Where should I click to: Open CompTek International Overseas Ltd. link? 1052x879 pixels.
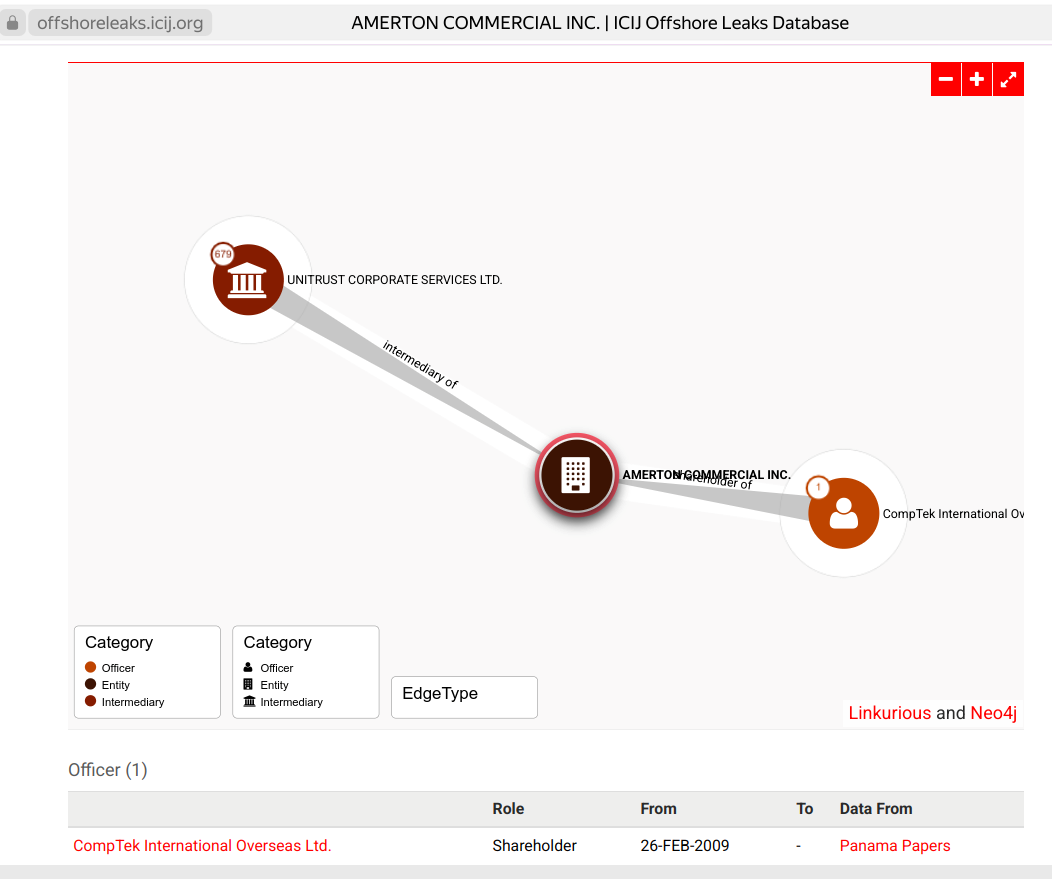point(202,845)
